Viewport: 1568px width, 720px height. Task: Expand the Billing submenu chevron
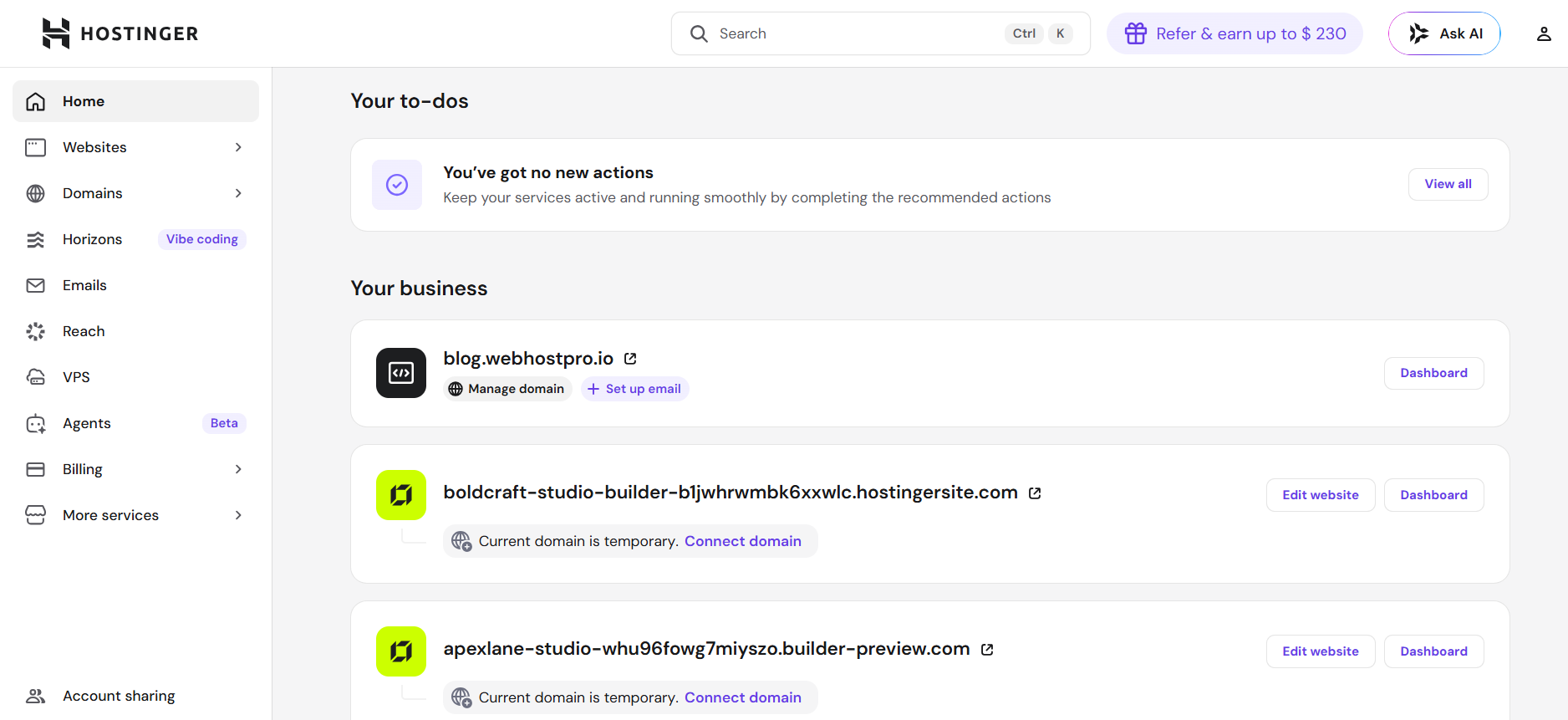(x=238, y=469)
